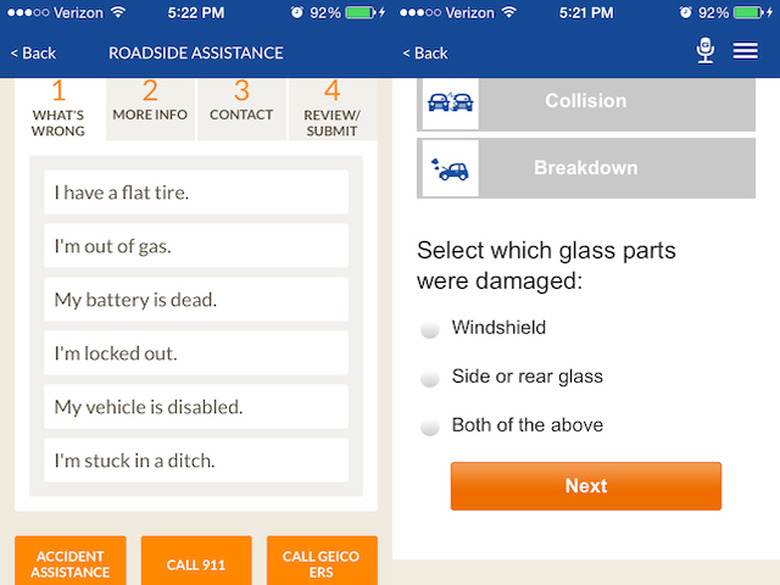
Task: Choose Both of the above option
Action: (x=430, y=426)
